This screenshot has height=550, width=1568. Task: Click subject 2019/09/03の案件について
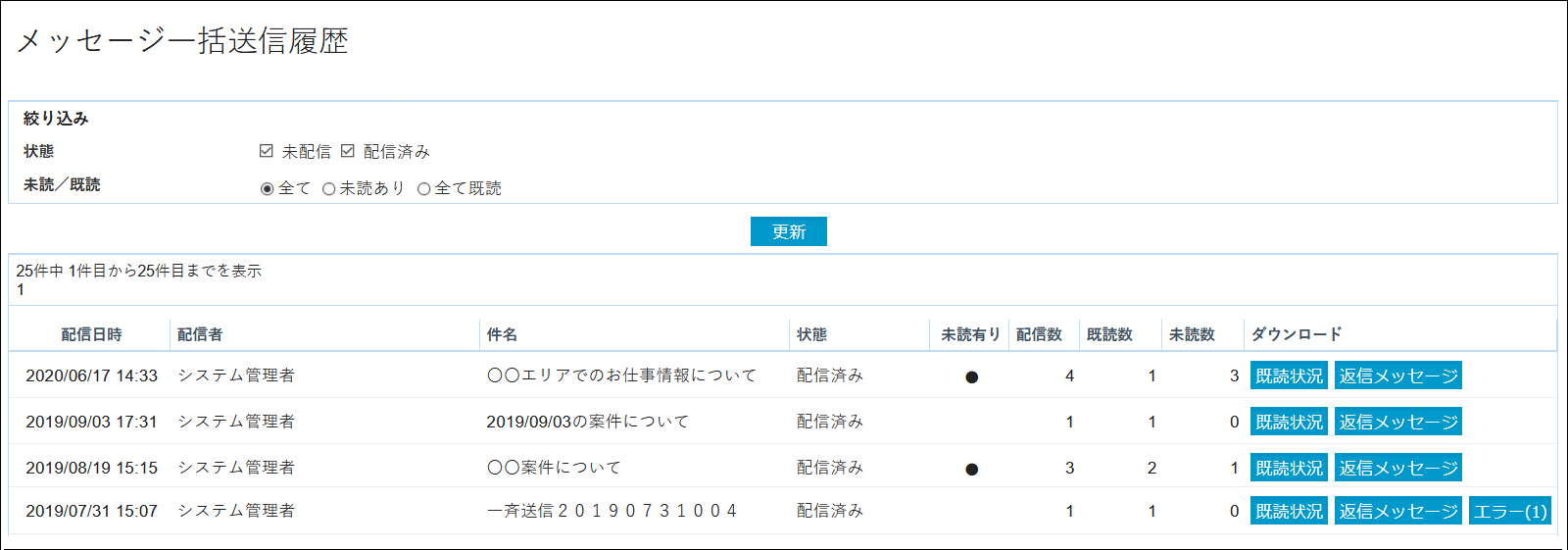[588, 422]
